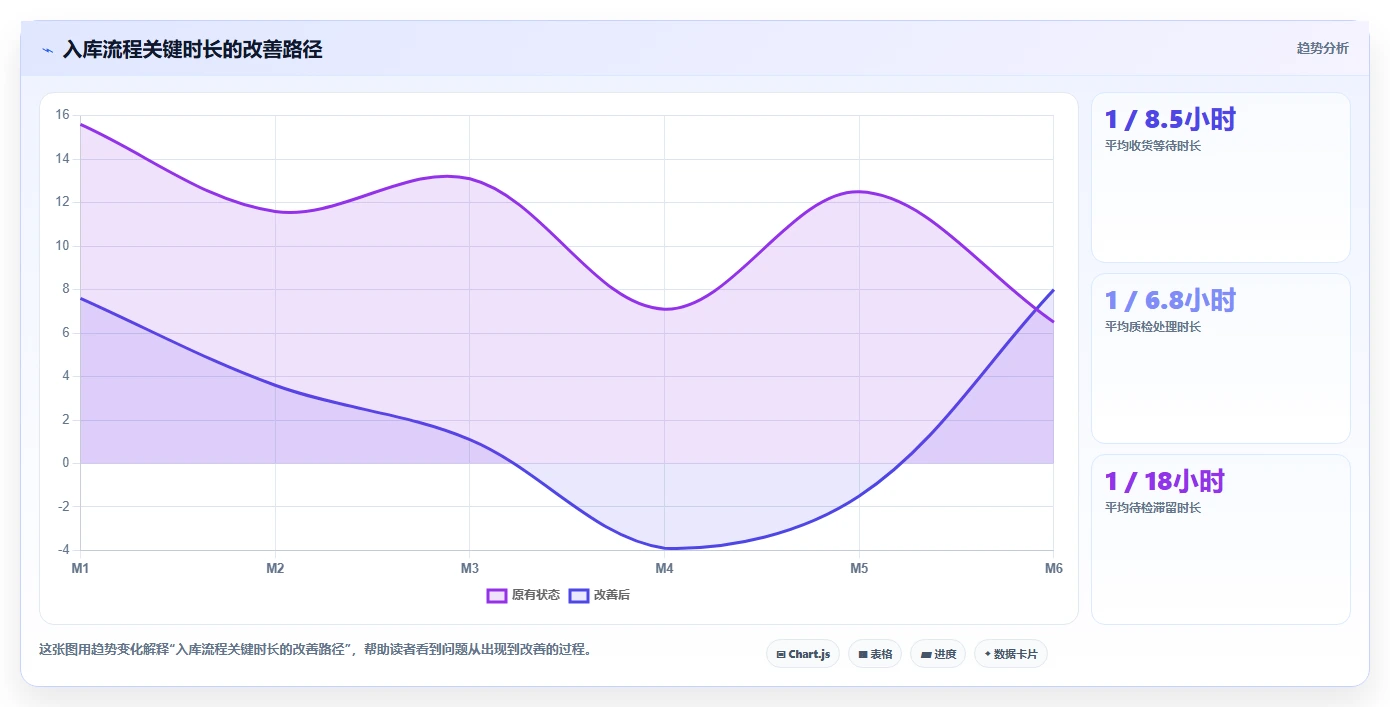Click the purple 原有状态 legend swatch

[497, 595]
